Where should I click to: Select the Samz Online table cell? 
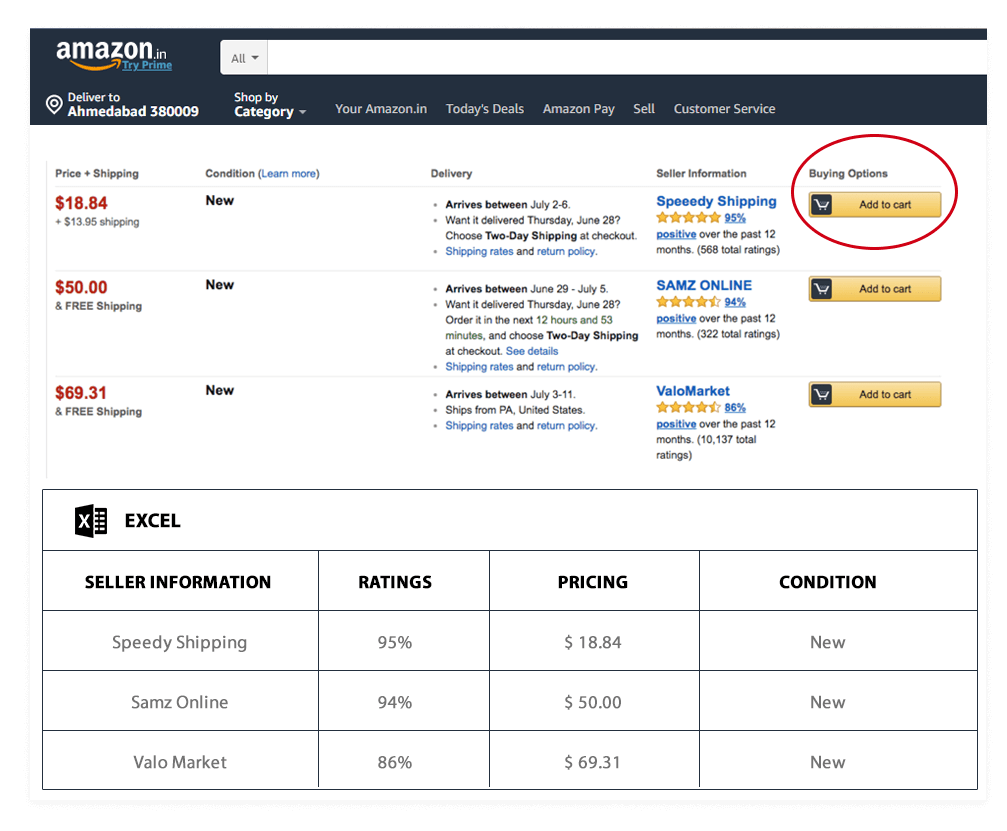coord(180,701)
